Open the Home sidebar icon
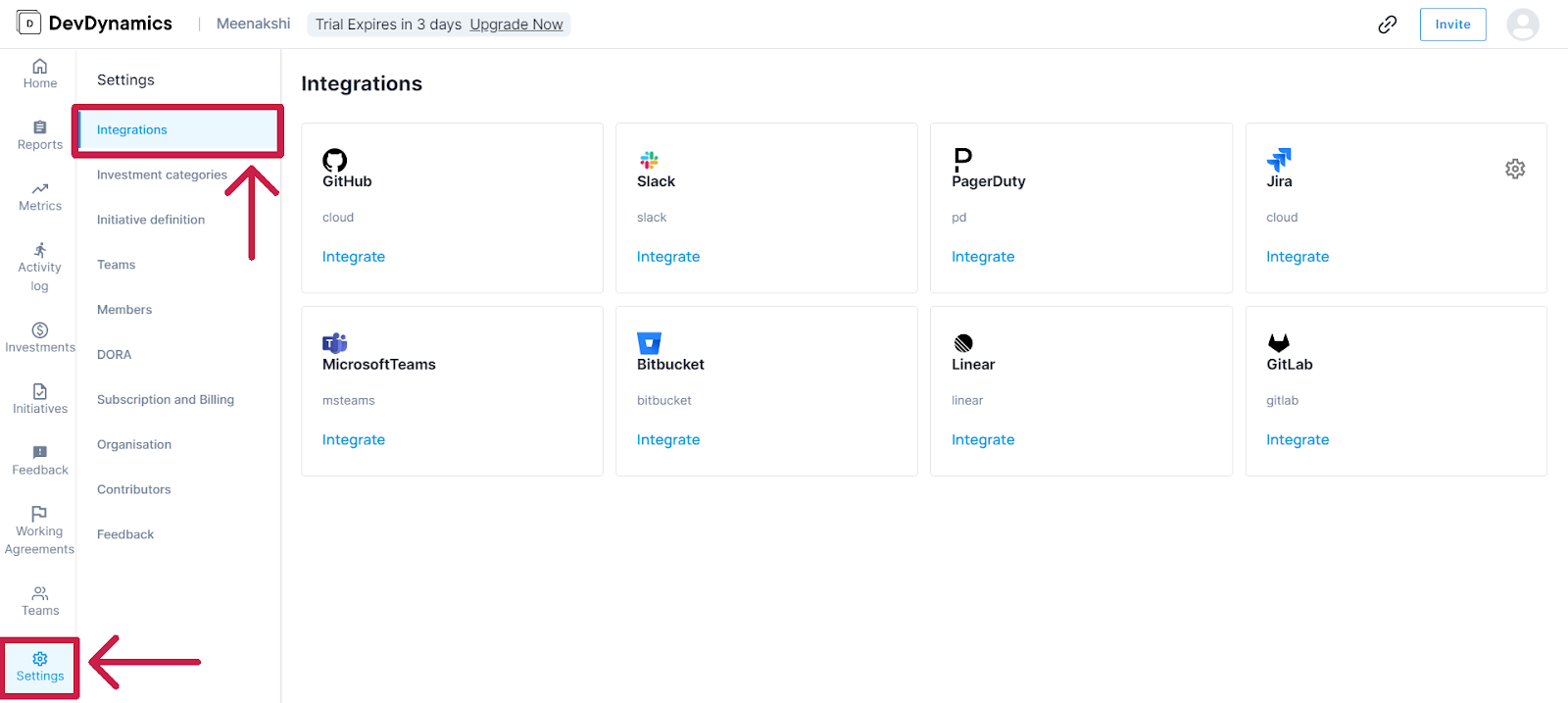 click(39, 67)
